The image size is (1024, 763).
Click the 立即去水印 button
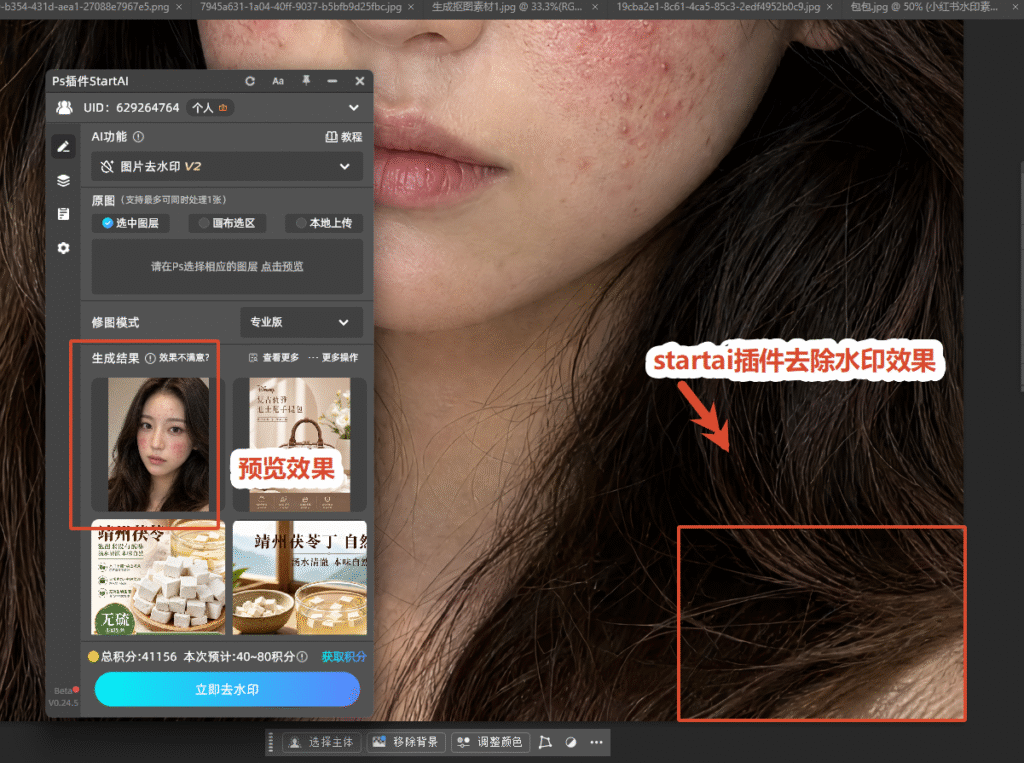coord(227,690)
